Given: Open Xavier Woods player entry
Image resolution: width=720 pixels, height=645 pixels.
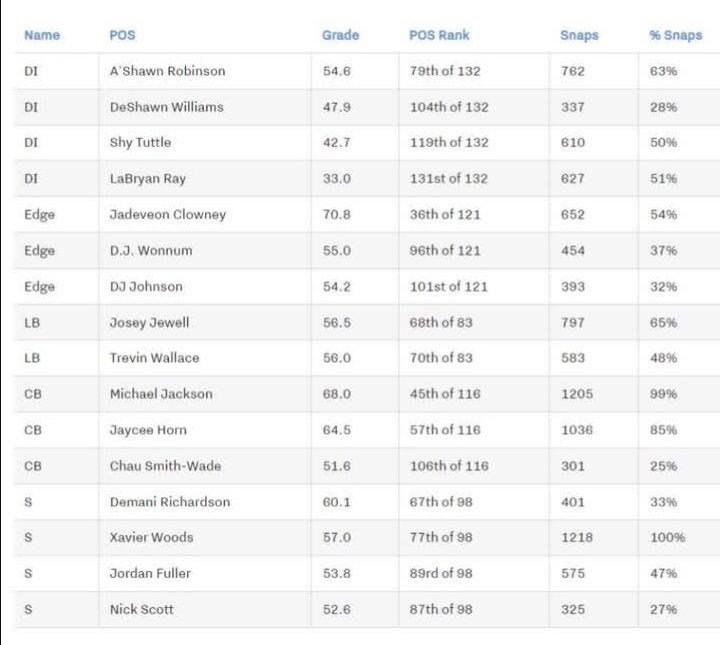Looking at the screenshot, I should click(151, 537).
